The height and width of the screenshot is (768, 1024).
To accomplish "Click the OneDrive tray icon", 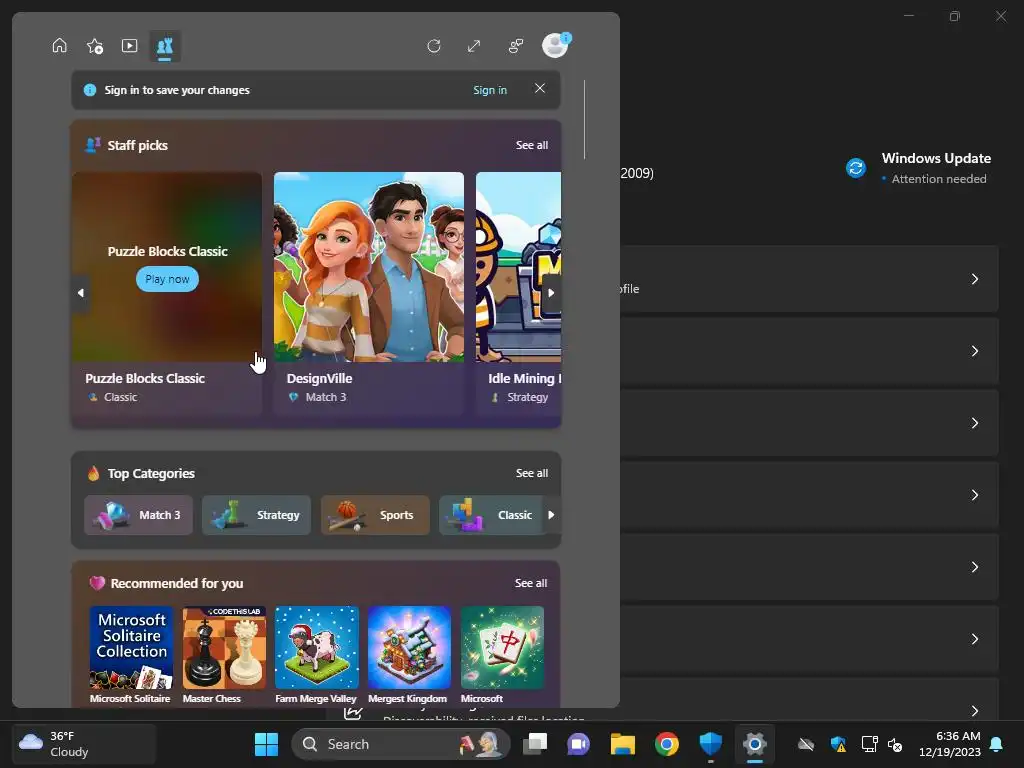I will tap(806, 744).
